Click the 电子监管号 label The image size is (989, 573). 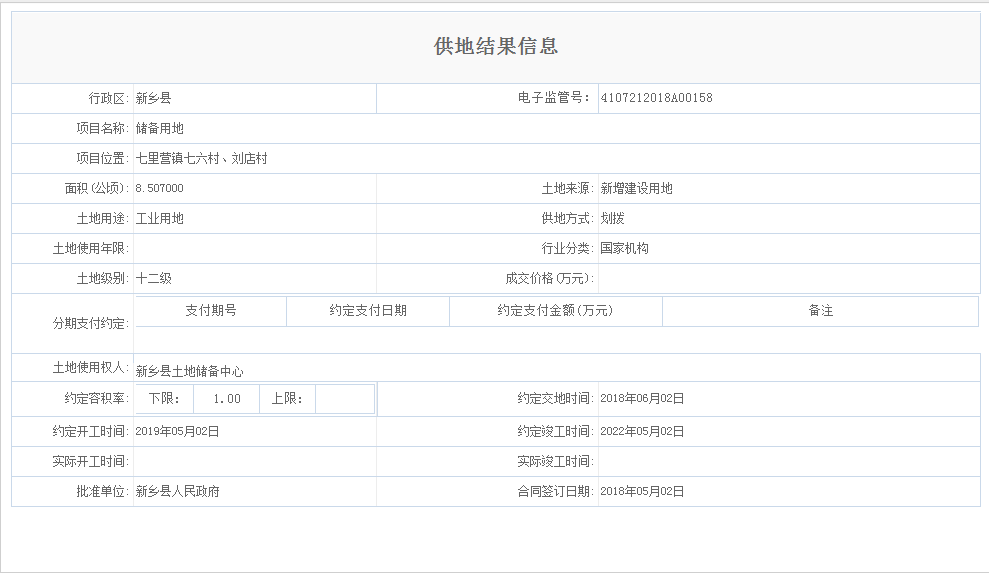tap(554, 98)
